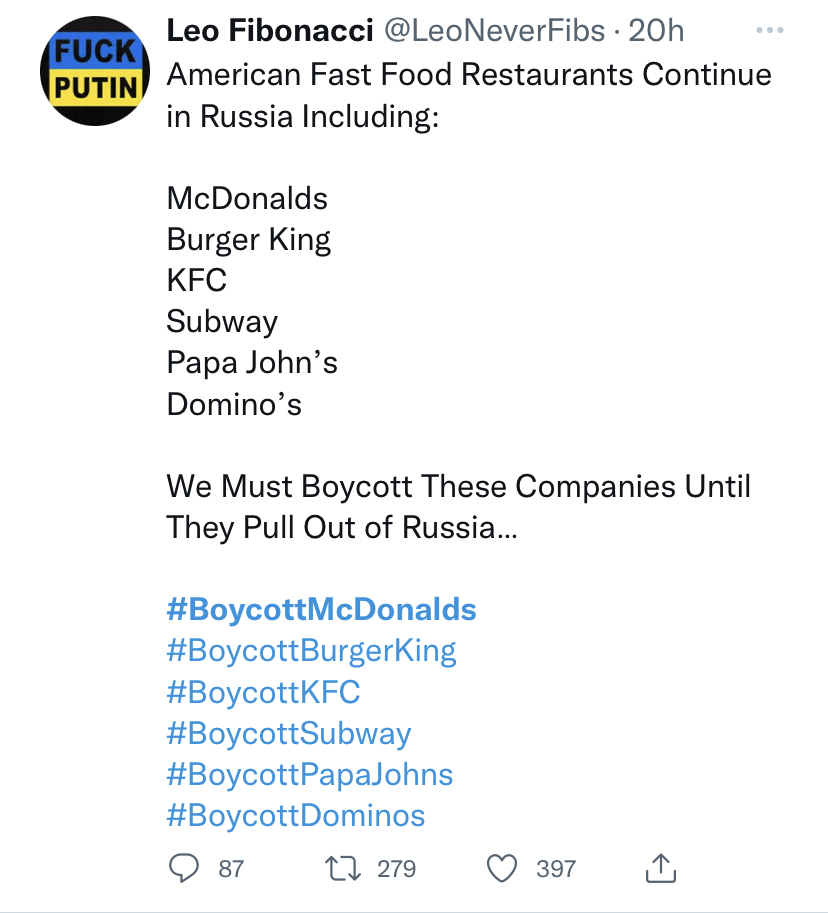View the 397 likes count
Viewport: 828px width, 913px height.
(556, 869)
